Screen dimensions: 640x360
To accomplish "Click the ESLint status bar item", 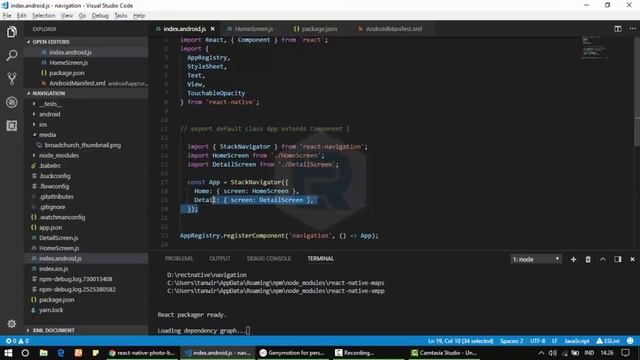I will pyautogui.click(x=608, y=341).
